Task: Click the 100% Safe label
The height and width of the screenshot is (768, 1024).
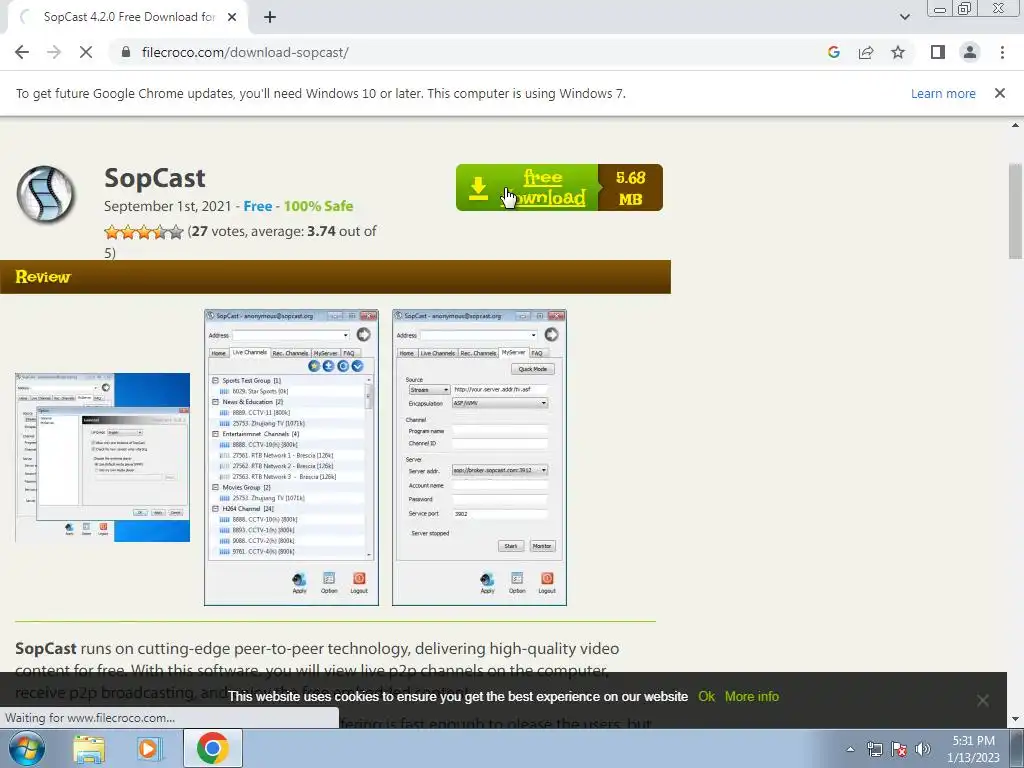Action: tap(318, 206)
